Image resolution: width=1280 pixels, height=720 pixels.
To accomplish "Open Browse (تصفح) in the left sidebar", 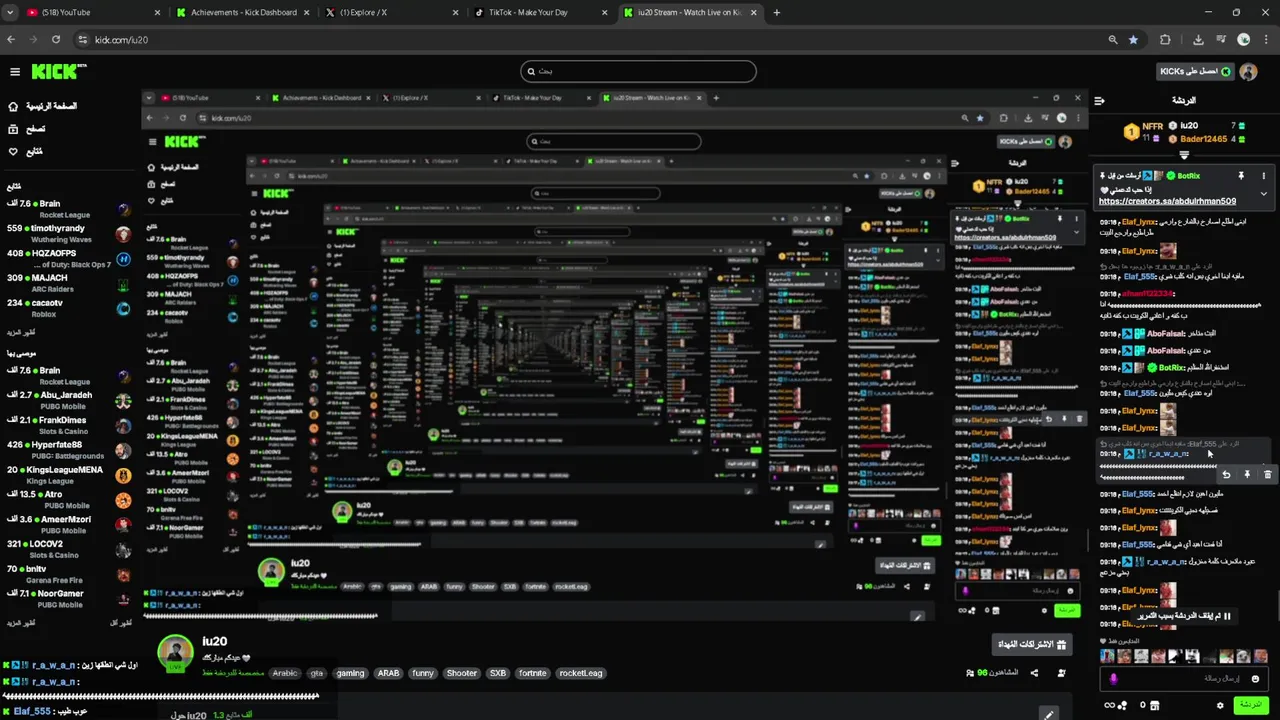I will tap(27, 129).
